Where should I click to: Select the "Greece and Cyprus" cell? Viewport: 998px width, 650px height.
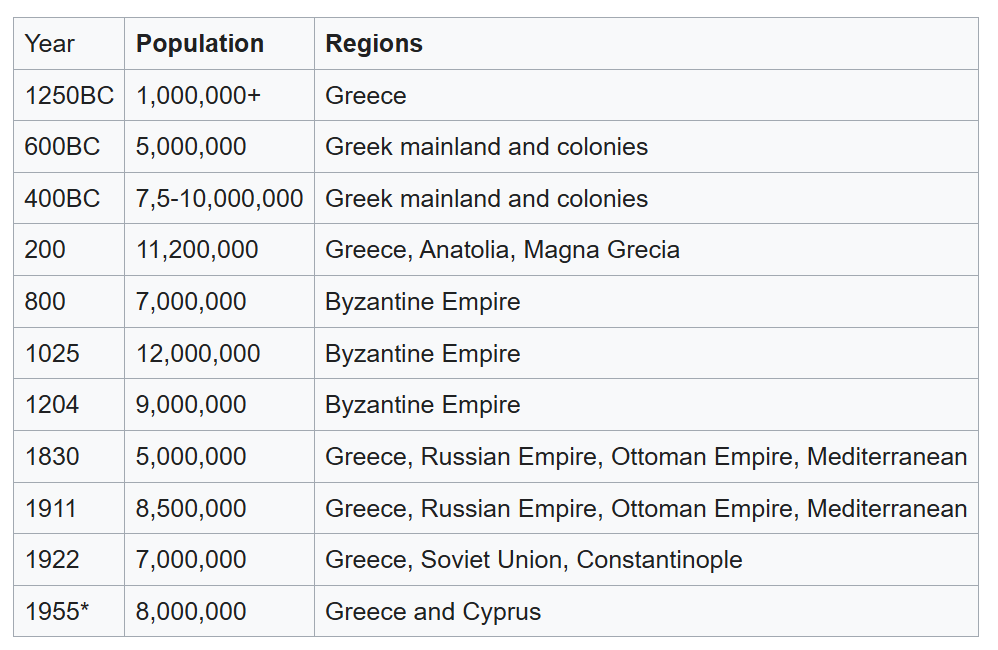point(433,612)
